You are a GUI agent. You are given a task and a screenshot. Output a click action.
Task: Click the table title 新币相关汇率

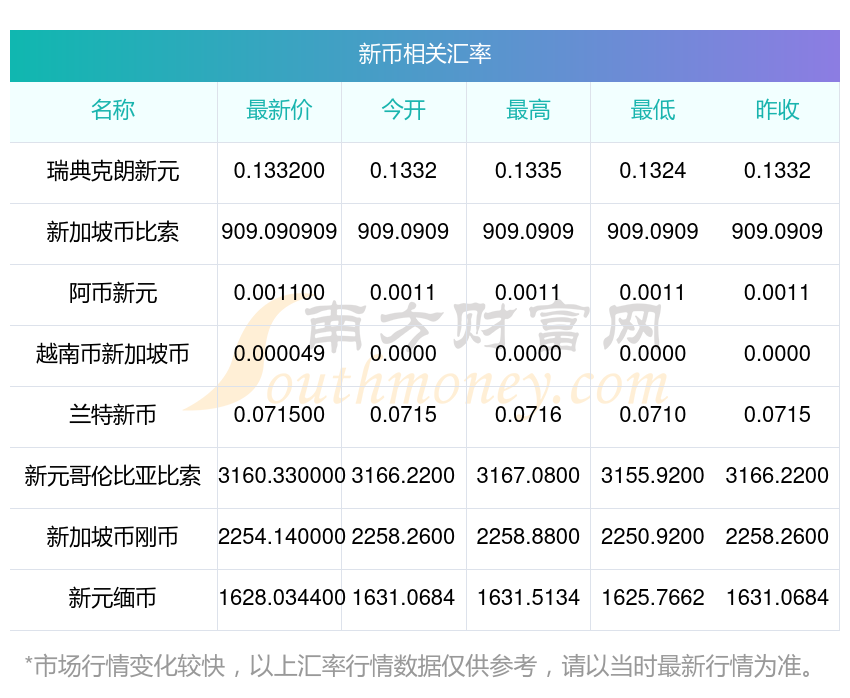pyautogui.click(x=424, y=54)
